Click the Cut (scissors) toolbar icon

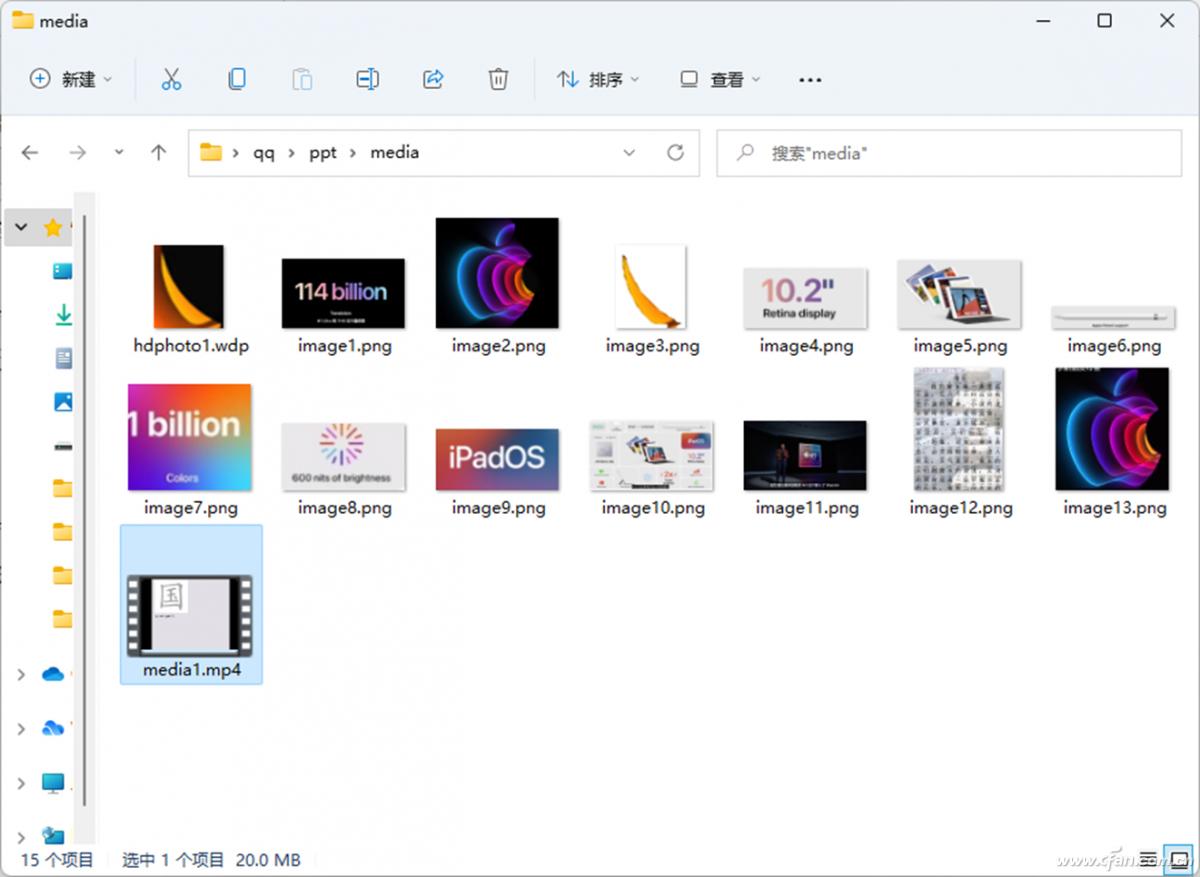pos(170,79)
